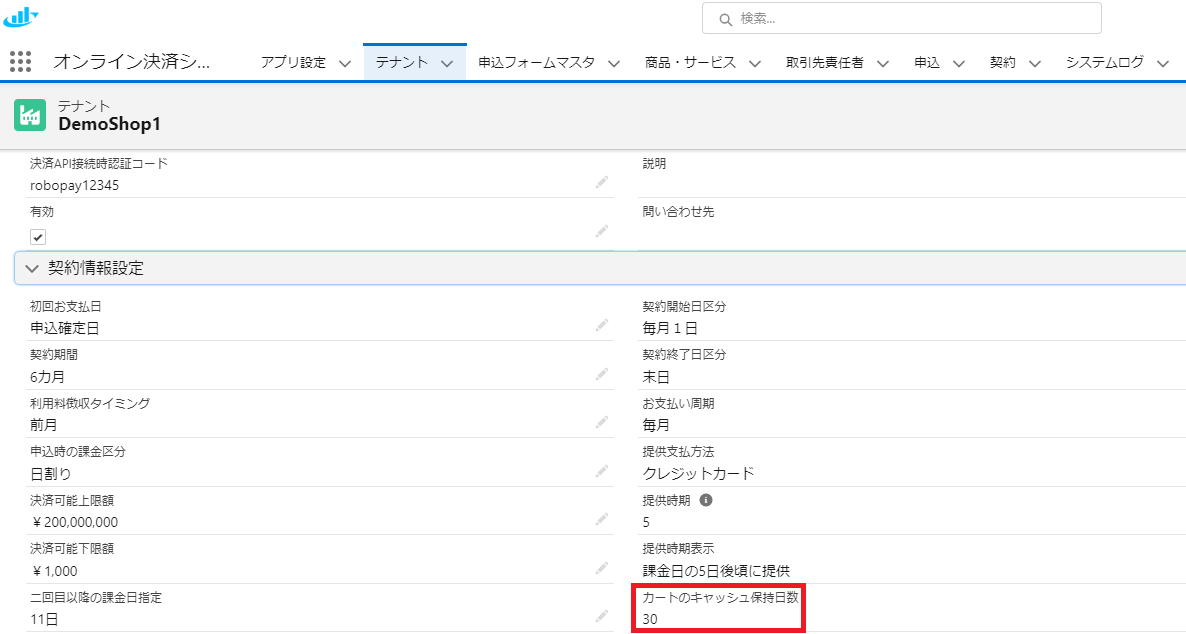Click the edit pencil for 契約期間
Image resolution: width=1186 pixels, height=634 pixels.
(x=602, y=374)
